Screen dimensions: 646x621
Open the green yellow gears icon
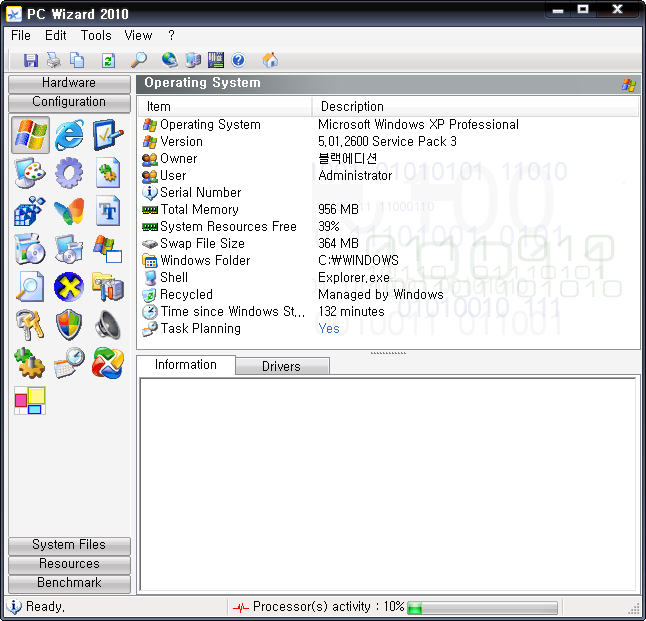[x=30, y=363]
